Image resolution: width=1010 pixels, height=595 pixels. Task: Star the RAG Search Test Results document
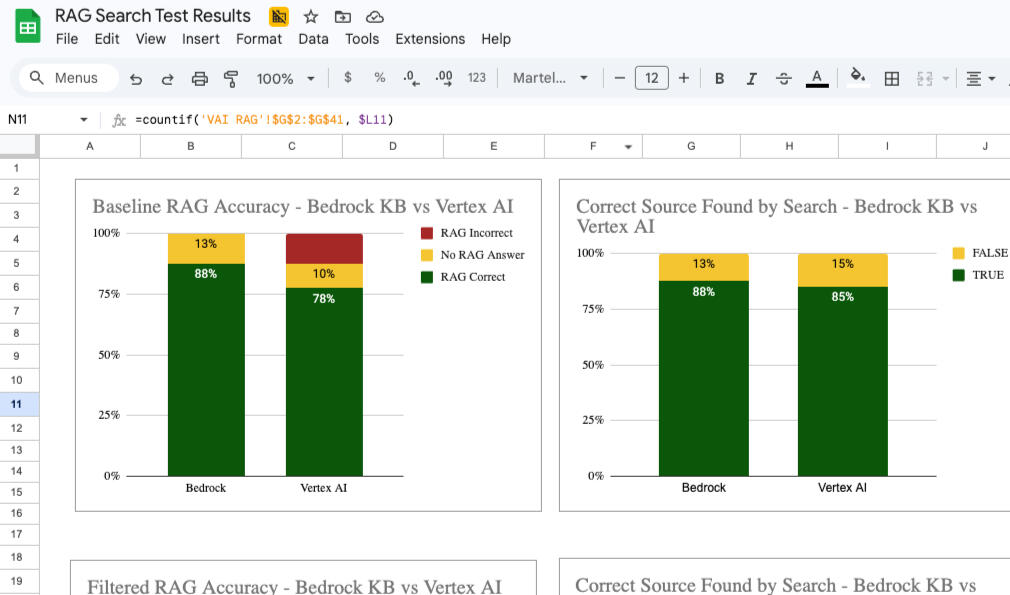(x=310, y=17)
